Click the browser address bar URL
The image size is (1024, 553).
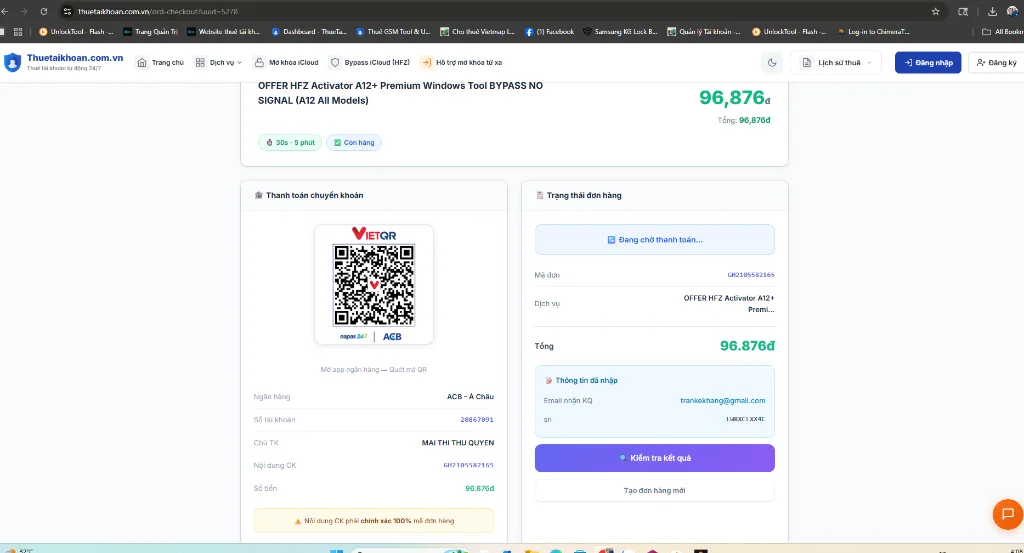coord(157,11)
